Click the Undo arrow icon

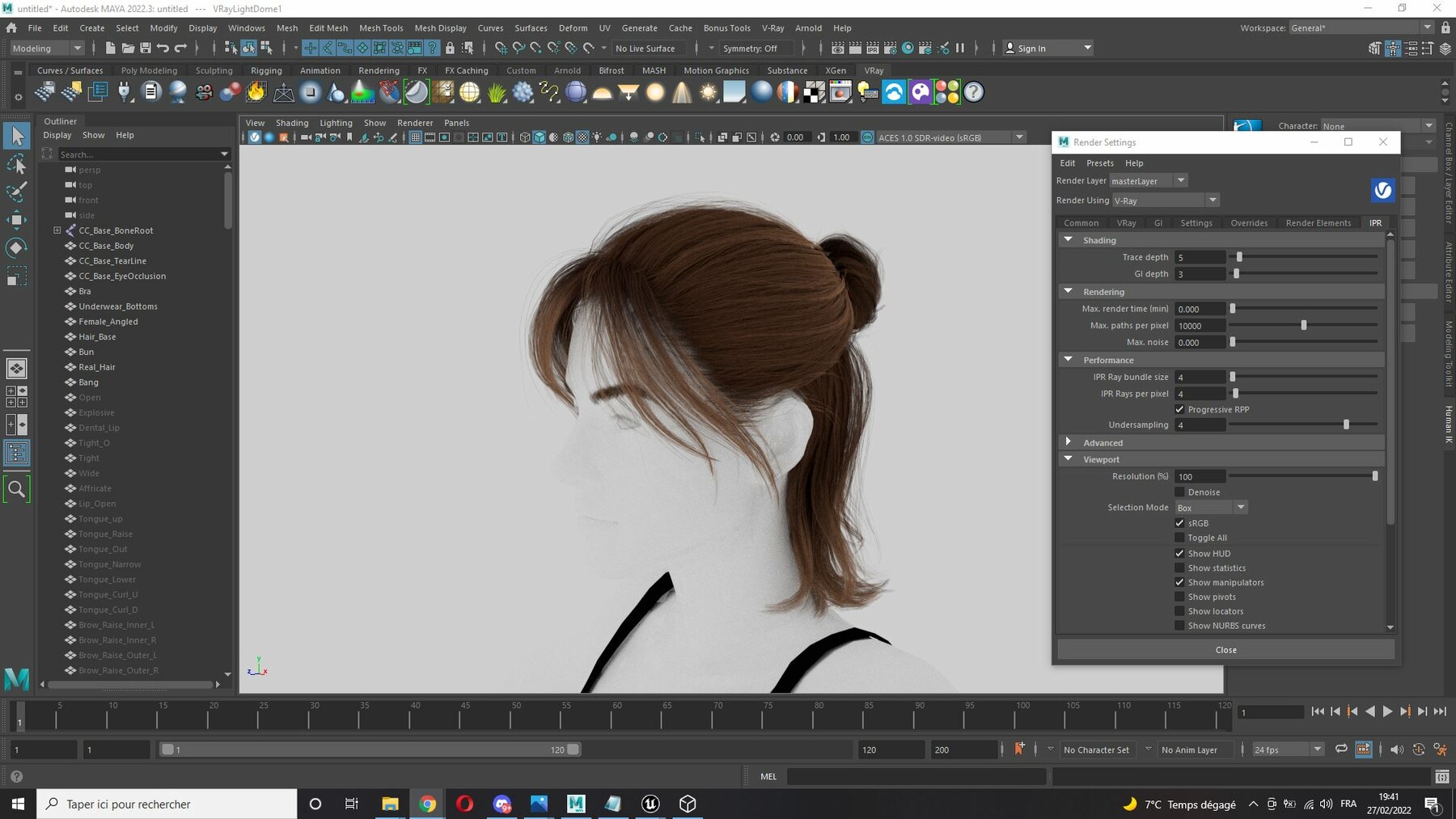click(163, 49)
